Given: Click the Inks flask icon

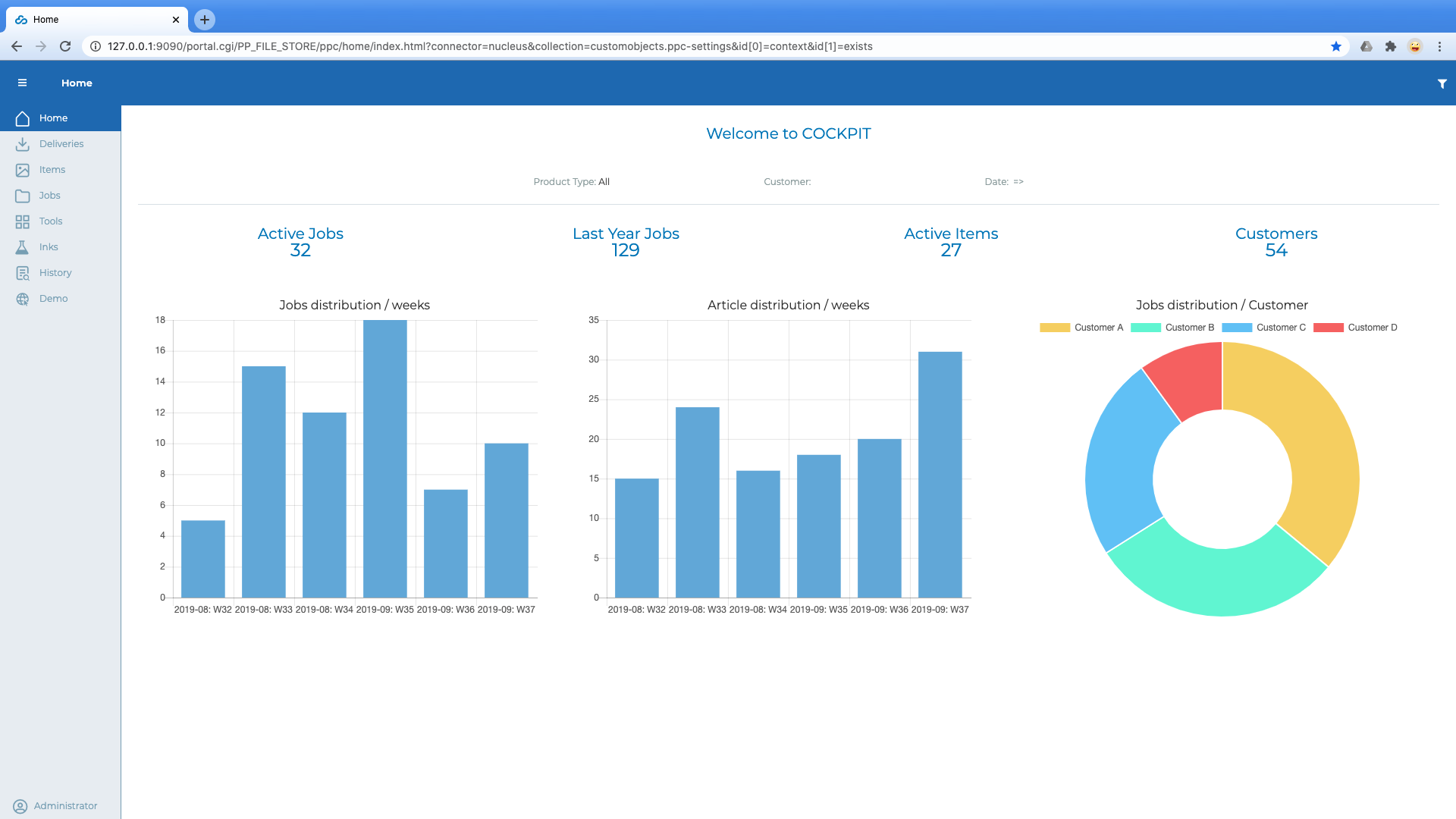Looking at the screenshot, I should (x=23, y=247).
